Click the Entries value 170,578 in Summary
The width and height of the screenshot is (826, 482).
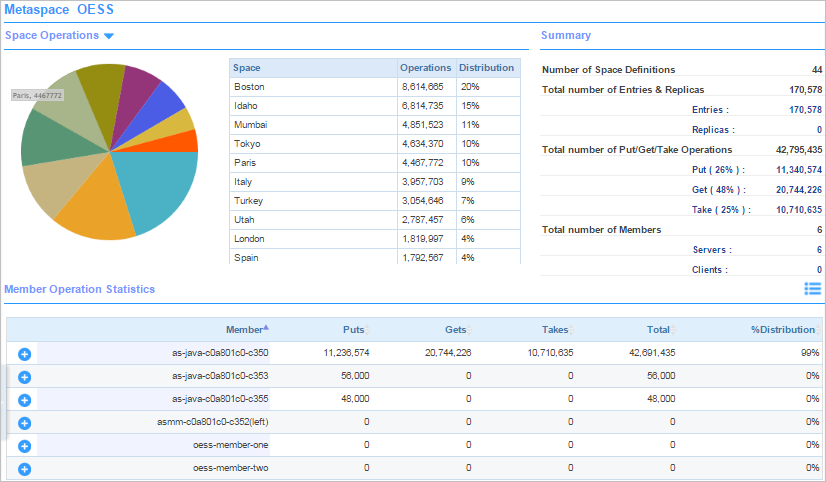click(805, 110)
